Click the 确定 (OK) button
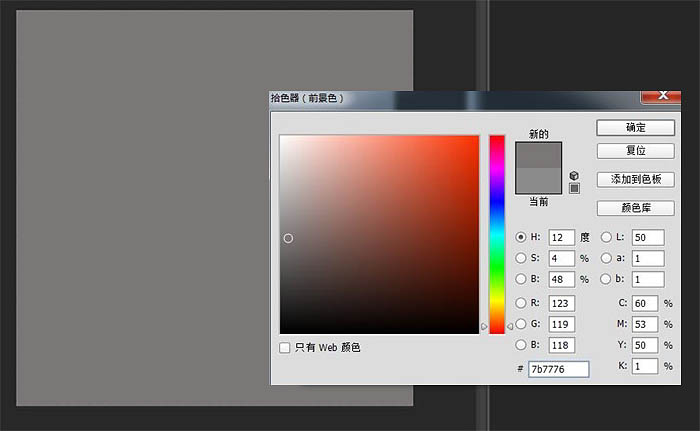 tap(635, 128)
